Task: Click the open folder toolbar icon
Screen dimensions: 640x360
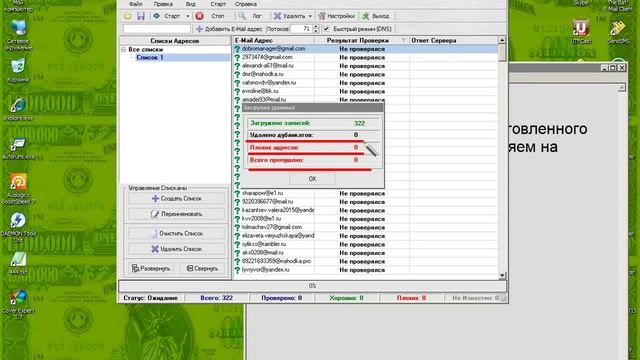Action: click(x=128, y=16)
